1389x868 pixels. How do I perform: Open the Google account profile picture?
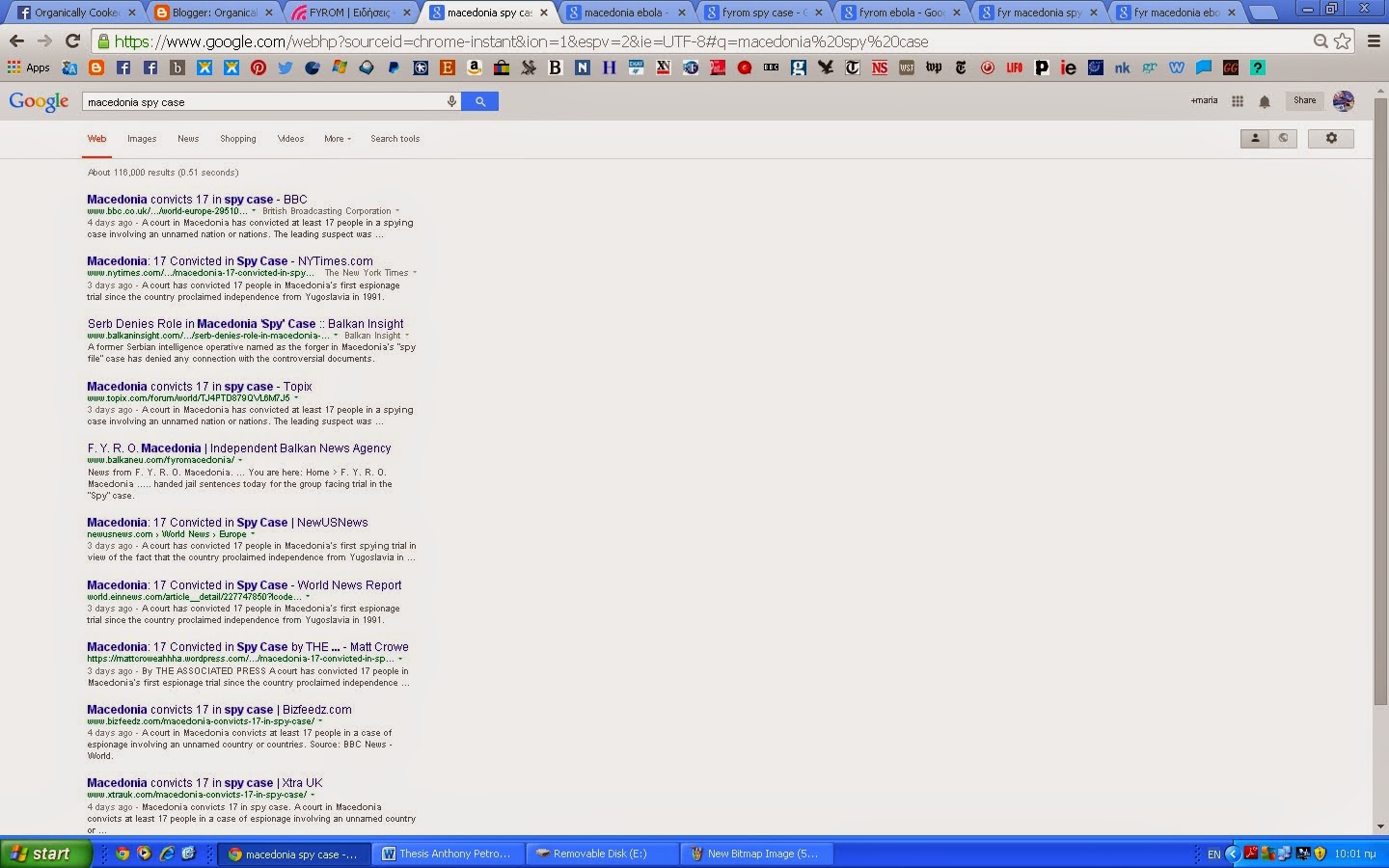click(1343, 101)
